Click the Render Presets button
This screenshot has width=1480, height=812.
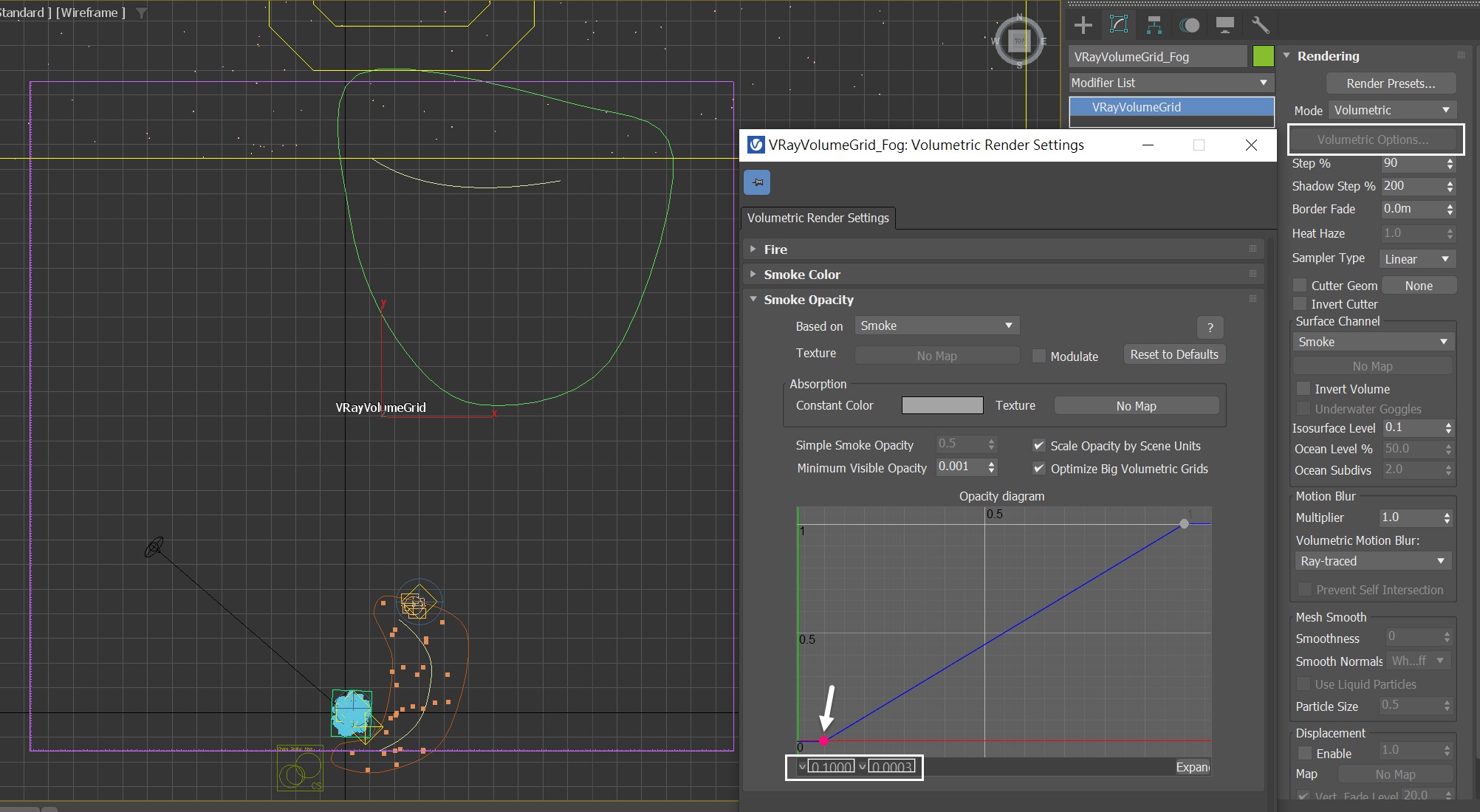(1391, 83)
